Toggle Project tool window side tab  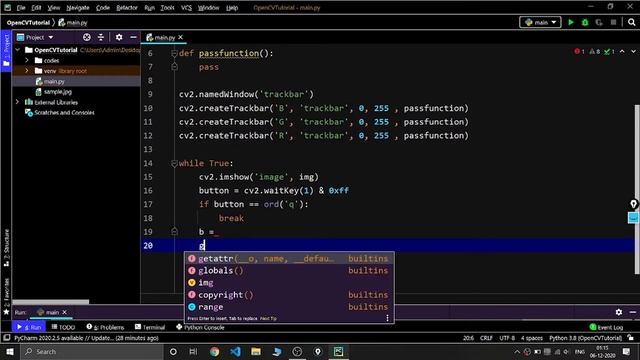[6, 51]
